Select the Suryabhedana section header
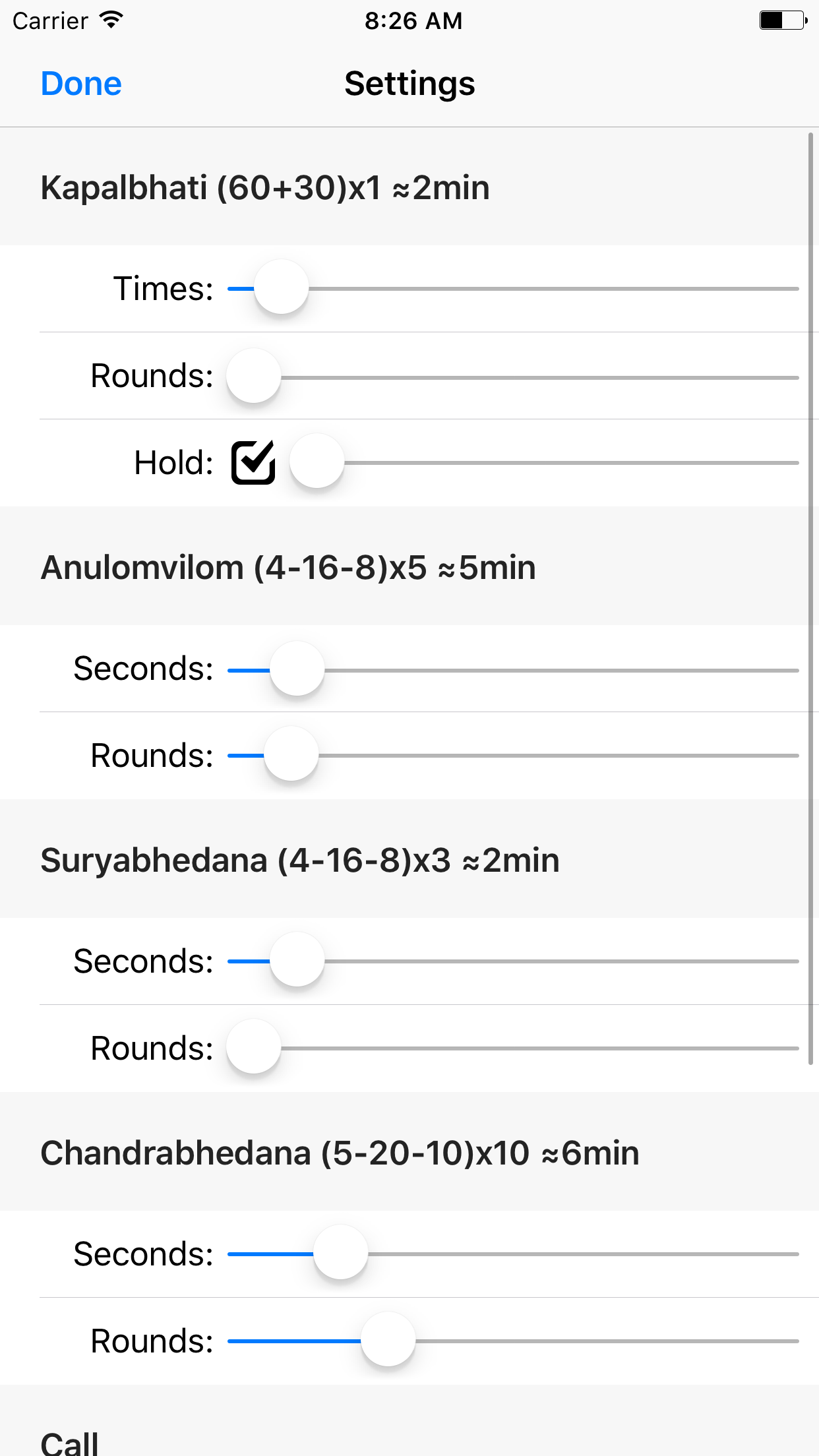This screenshot has height=1456, width=819. coord(299,859)
